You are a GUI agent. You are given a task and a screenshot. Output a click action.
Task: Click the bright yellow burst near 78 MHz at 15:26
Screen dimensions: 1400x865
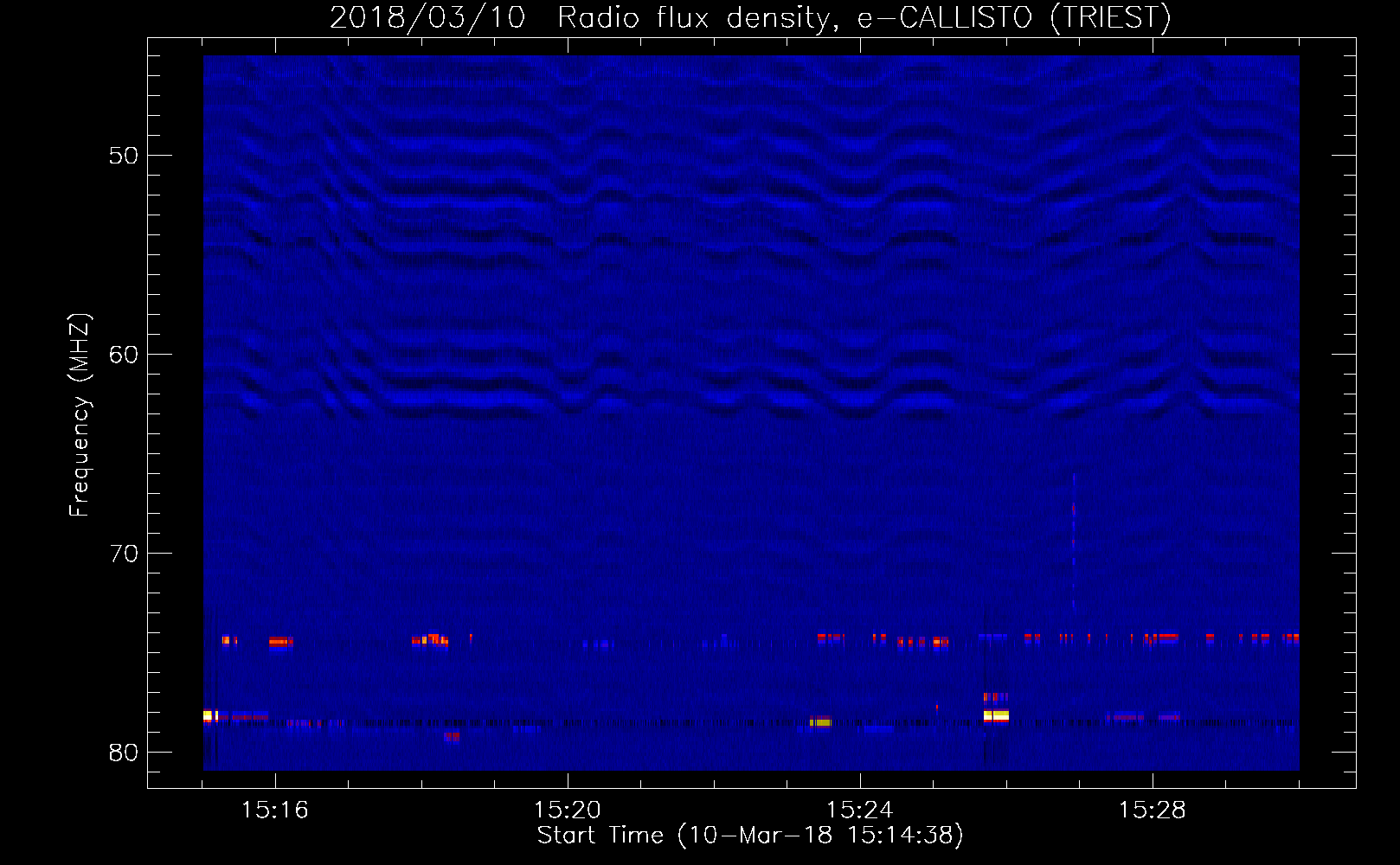[996, 715]
